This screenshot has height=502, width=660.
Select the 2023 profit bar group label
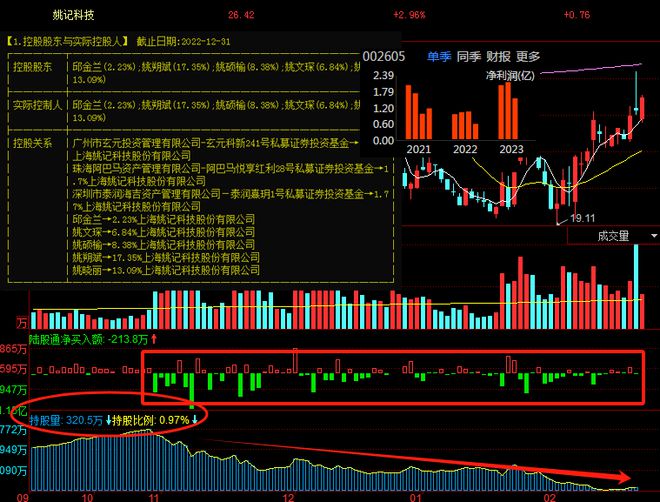(x=511, y=149)
